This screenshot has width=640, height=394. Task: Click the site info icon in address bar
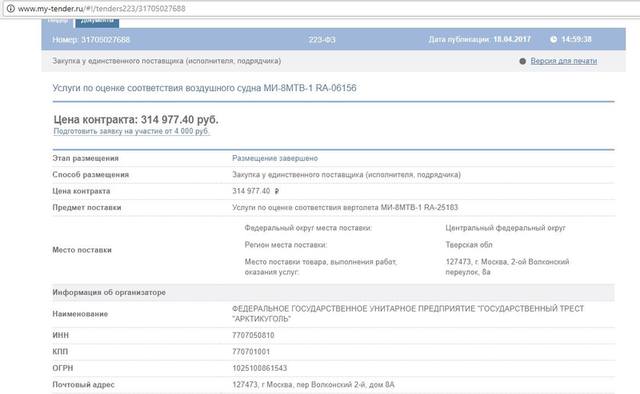11,8
